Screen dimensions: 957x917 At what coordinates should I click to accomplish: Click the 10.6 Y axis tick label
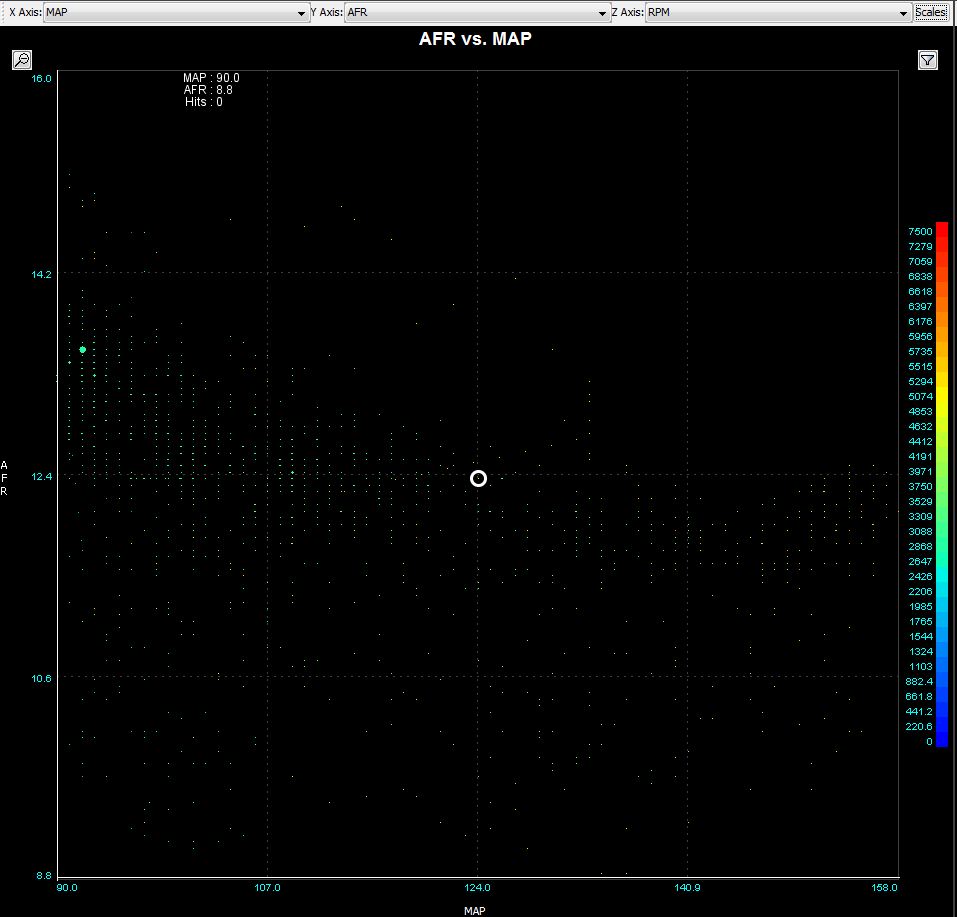(x=42, y=677)
